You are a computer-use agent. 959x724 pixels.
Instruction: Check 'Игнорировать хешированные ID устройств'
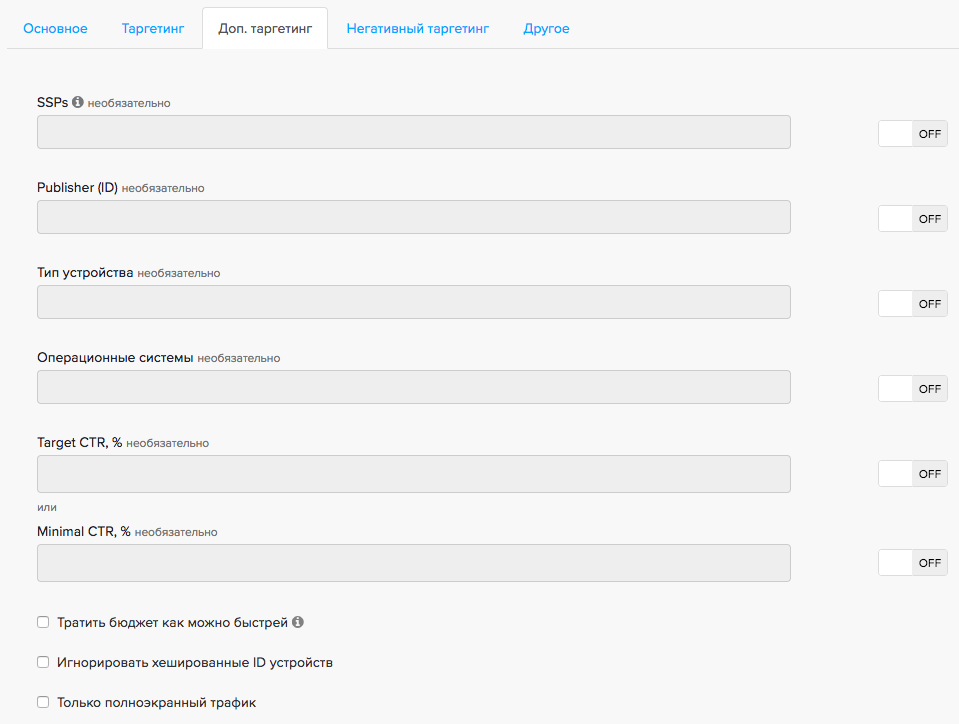click(43, 662)
